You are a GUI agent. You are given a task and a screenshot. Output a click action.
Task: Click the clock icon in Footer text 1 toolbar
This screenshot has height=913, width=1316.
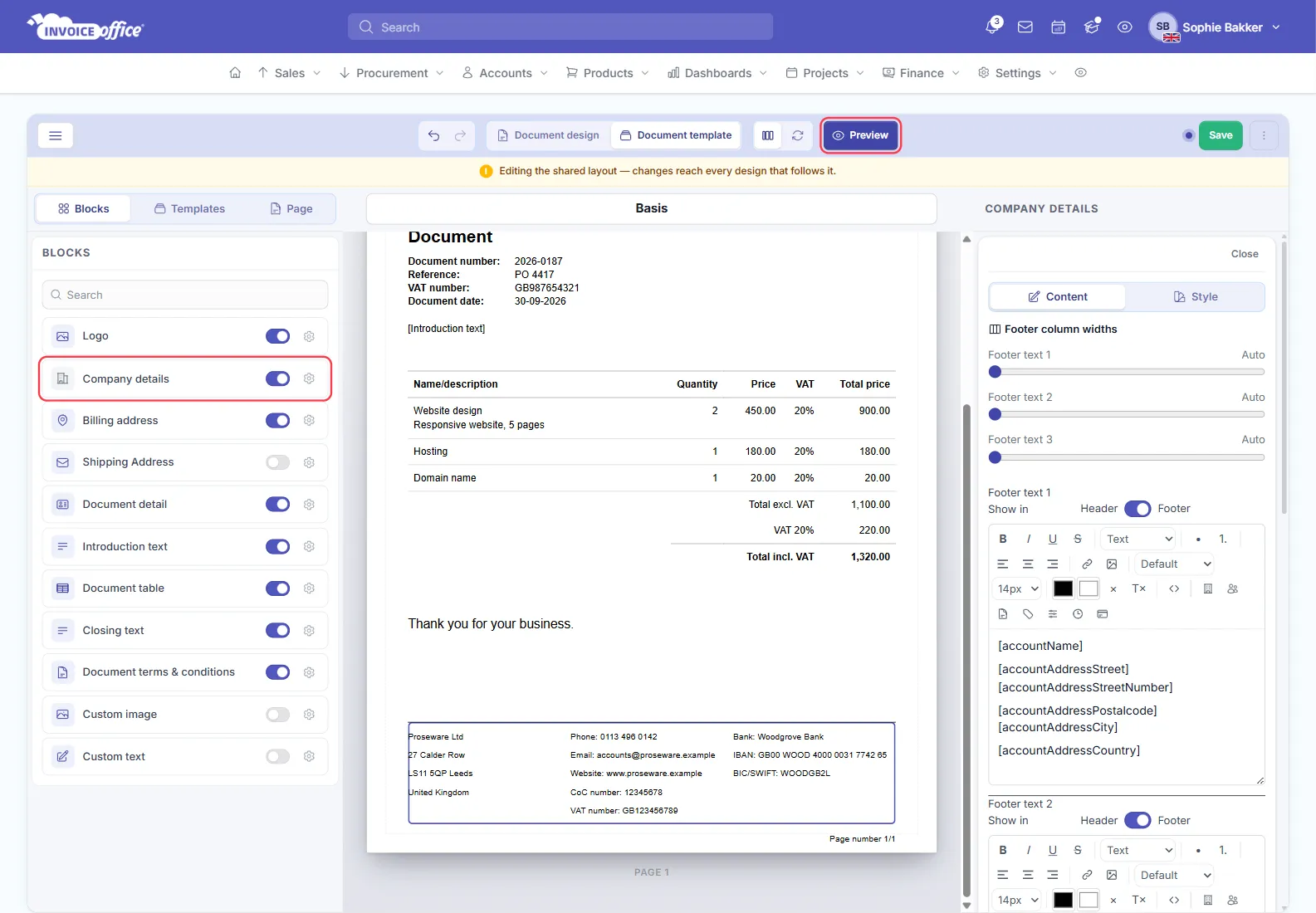click(1078, 614)
